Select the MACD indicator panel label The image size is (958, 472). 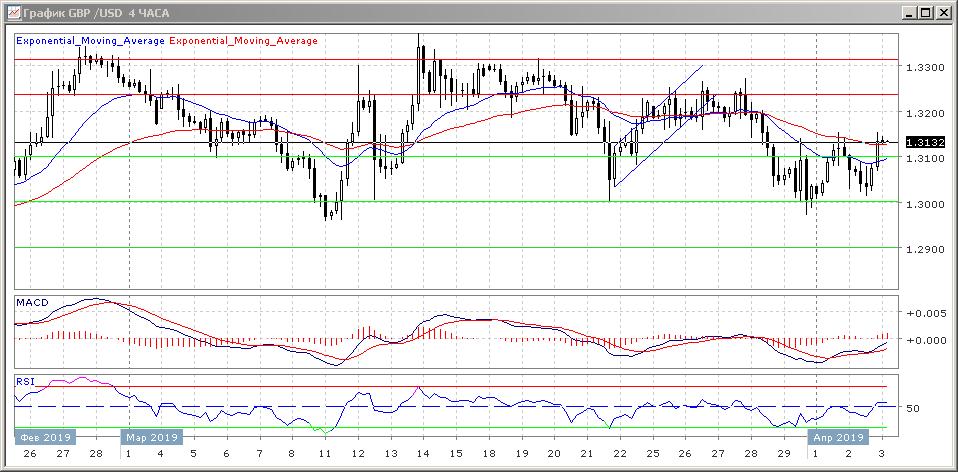[32, 302]
